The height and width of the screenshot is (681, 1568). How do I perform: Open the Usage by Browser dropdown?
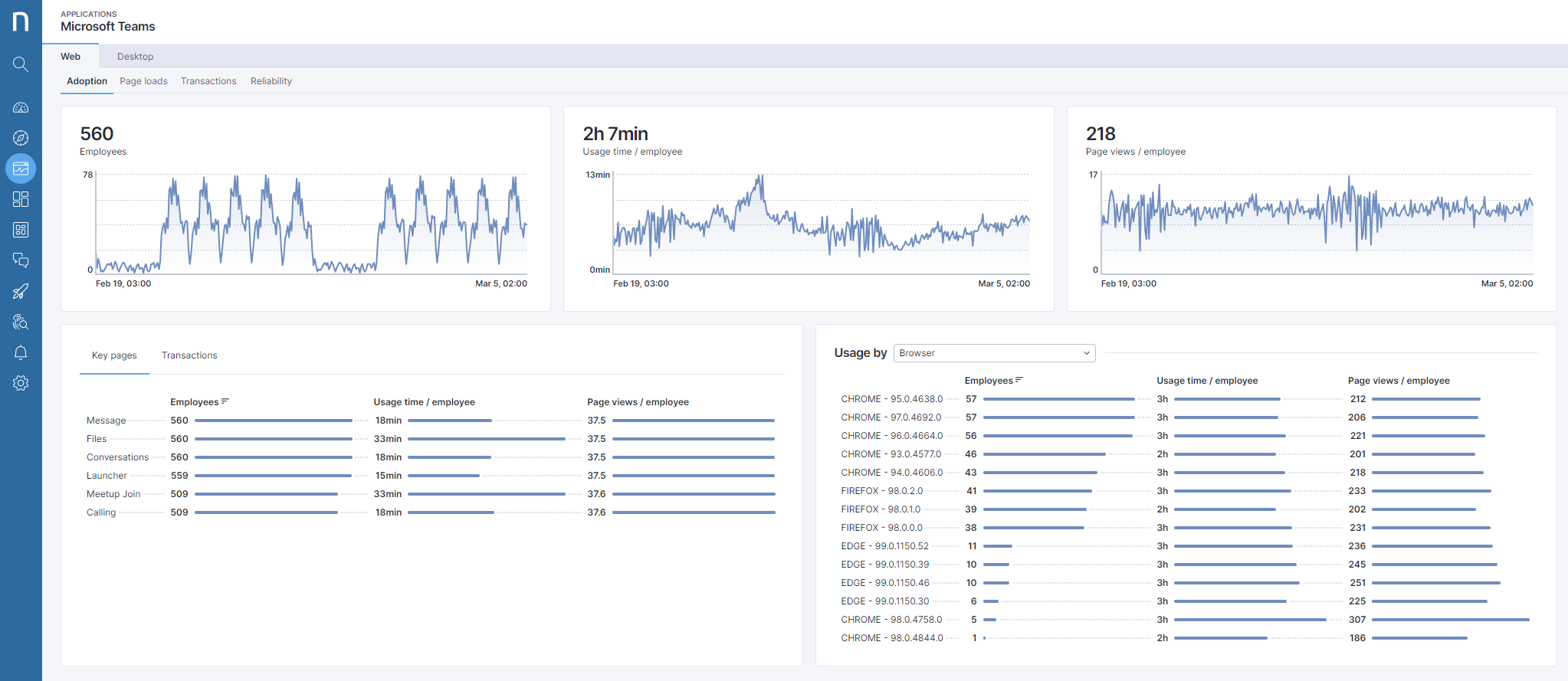pos(994,353)
